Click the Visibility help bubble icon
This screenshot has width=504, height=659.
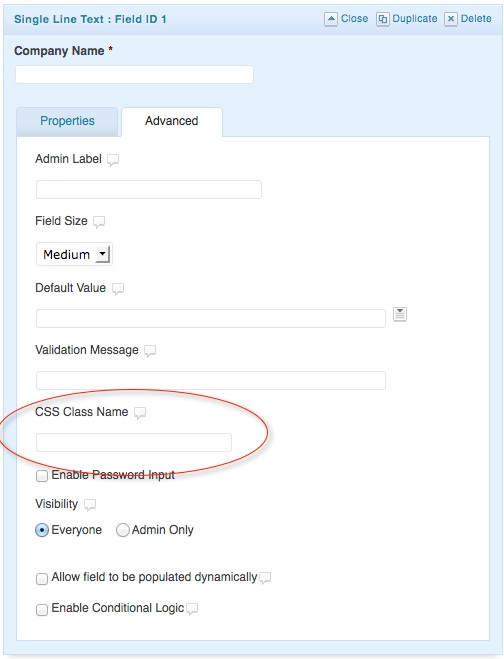coord(90,505)
